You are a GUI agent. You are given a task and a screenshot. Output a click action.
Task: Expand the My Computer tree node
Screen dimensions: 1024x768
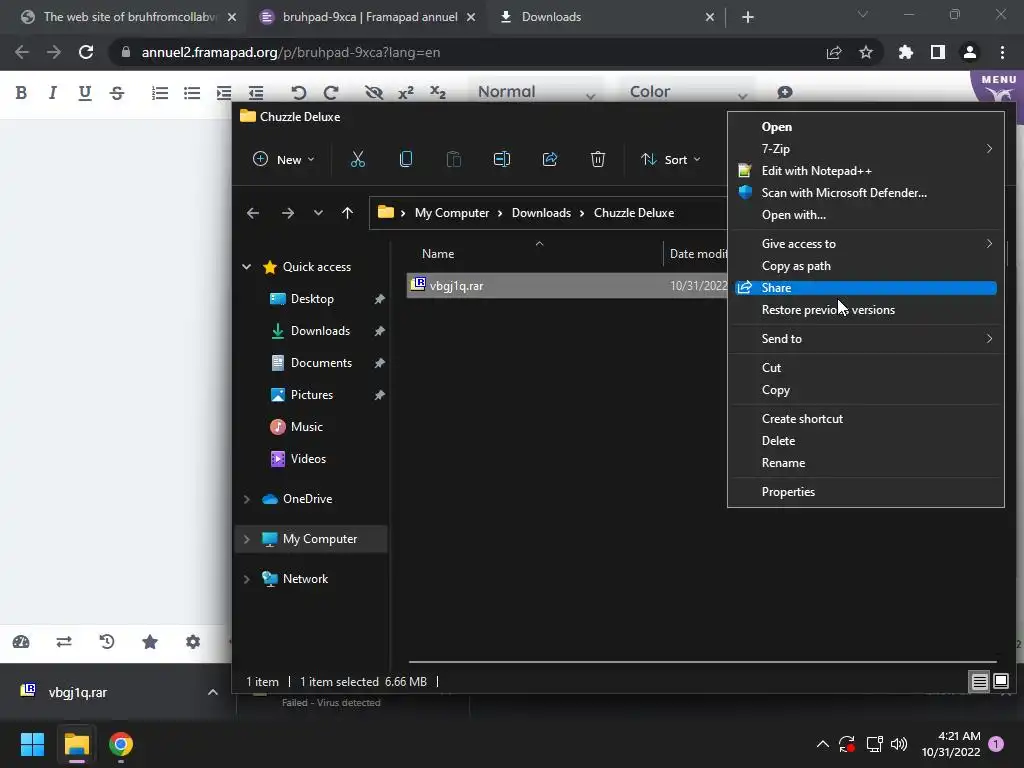point(246,539)
